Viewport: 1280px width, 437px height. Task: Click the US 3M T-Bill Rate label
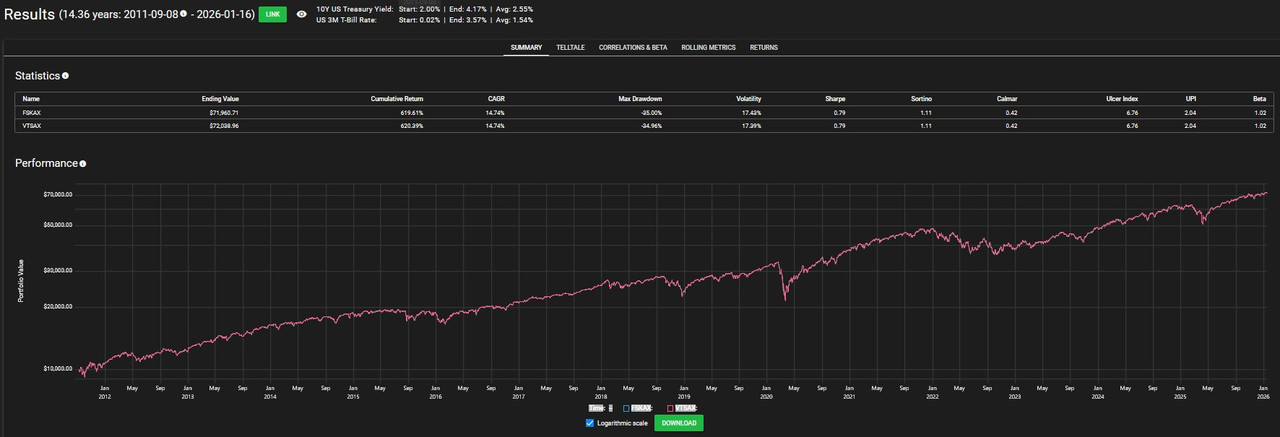[346, 20]
